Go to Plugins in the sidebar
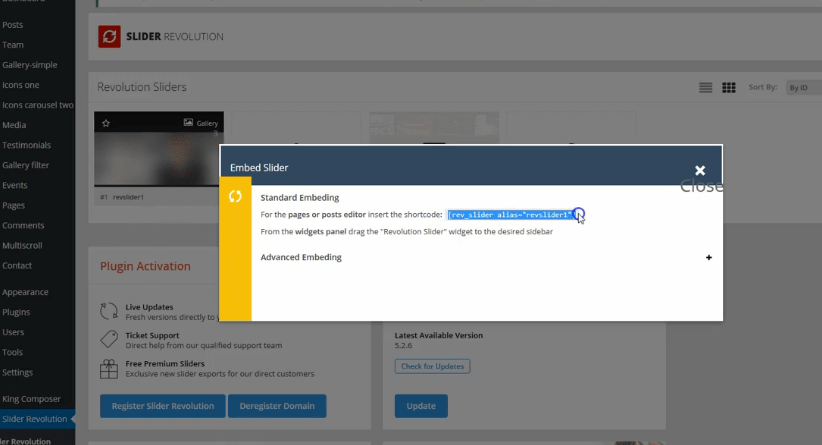 point(16,312)
